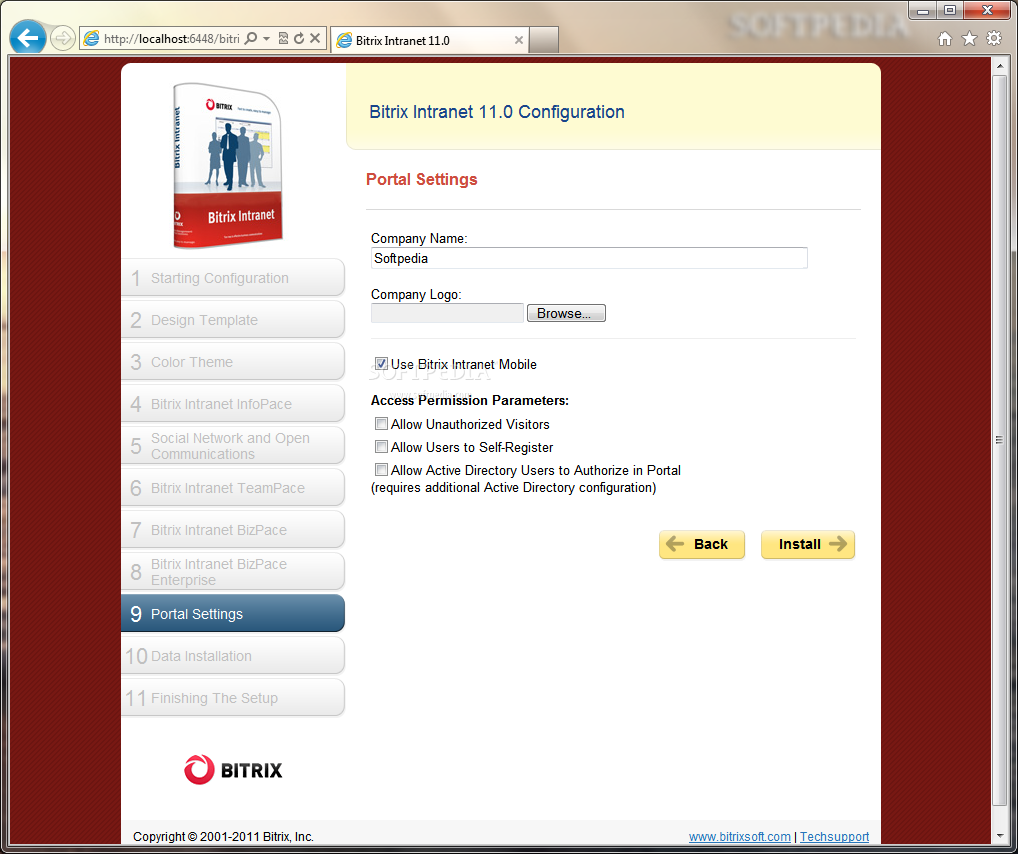Select step 6 Bitrix Intranet TeamPace
1018x854 pixels.
tap(232, 488)
